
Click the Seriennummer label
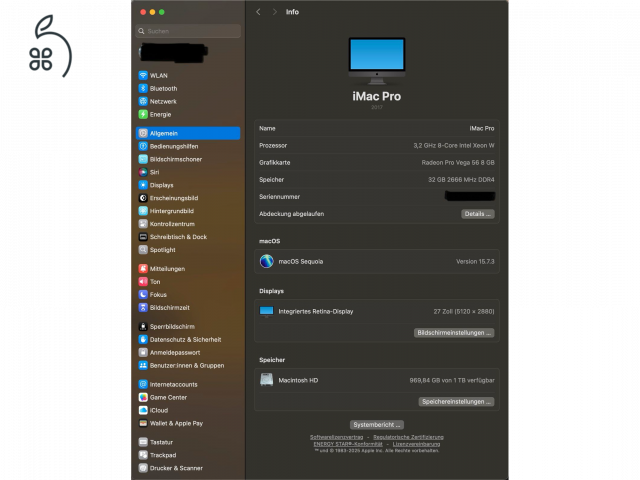[x=279, y=197]
